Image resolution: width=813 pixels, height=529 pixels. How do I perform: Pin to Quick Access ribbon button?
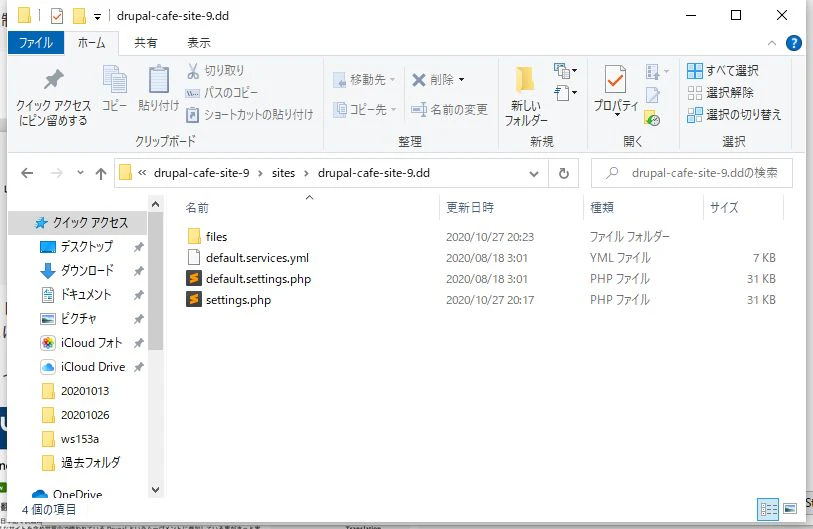point(53,96)
